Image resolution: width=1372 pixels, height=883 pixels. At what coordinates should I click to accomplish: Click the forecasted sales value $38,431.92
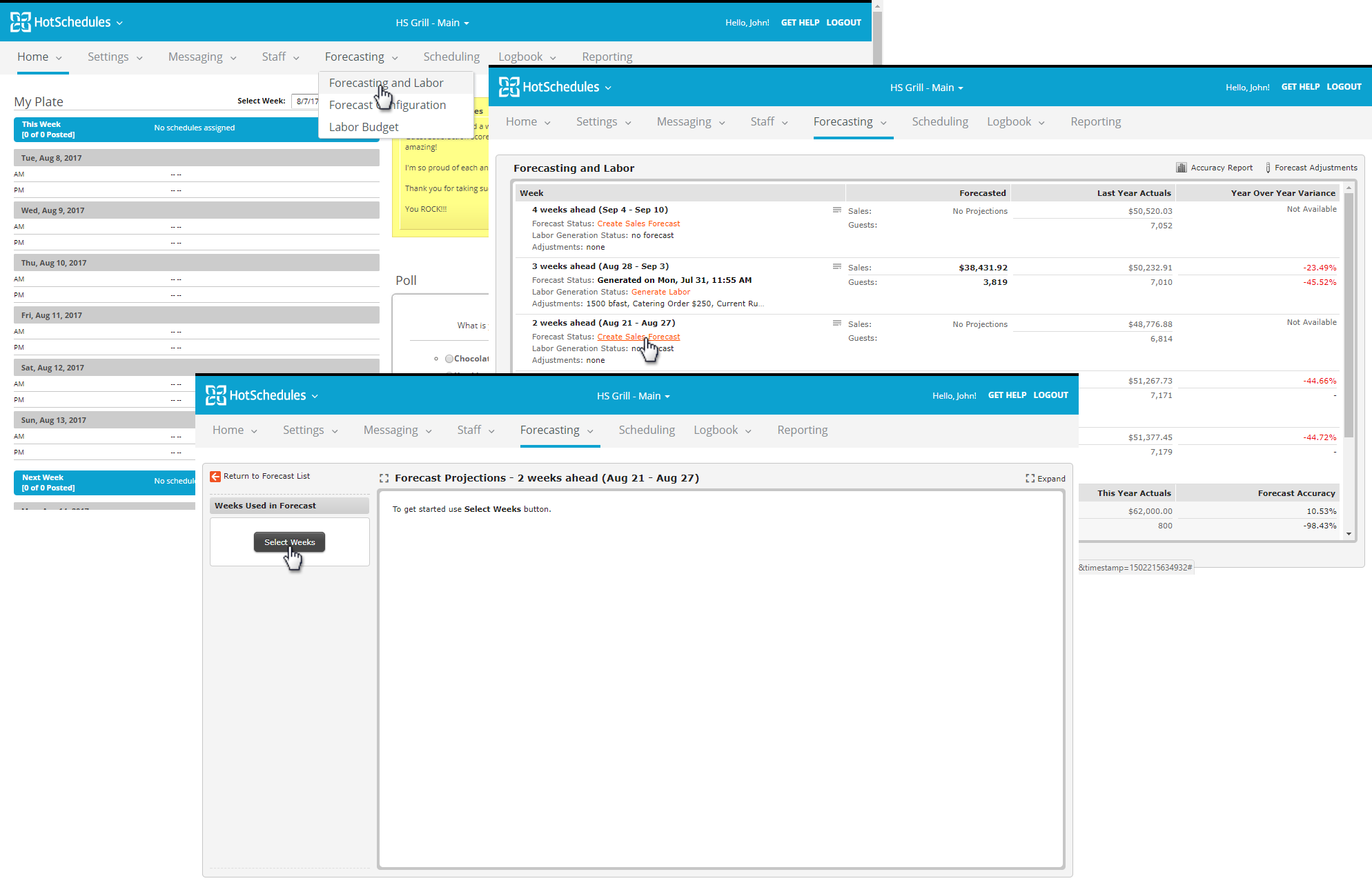click(x=983, y=268)
